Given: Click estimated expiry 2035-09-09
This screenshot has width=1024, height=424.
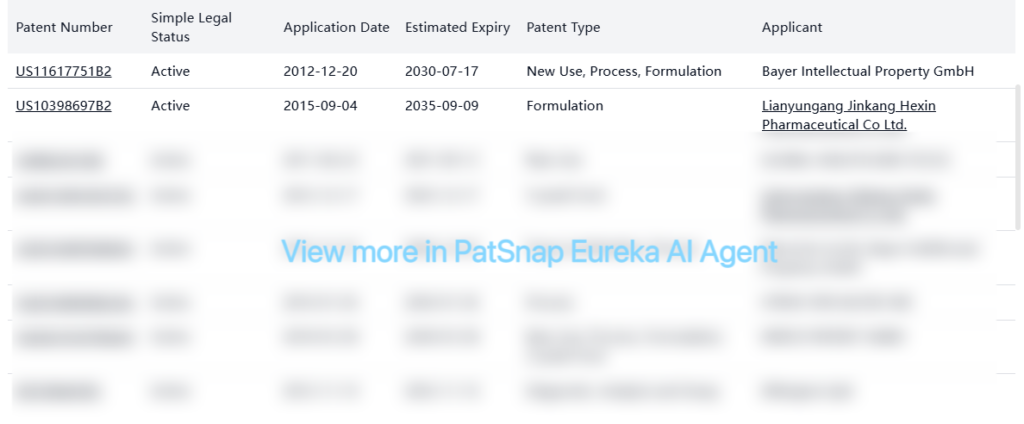Looking at the screenshot, I should point(441,106).
